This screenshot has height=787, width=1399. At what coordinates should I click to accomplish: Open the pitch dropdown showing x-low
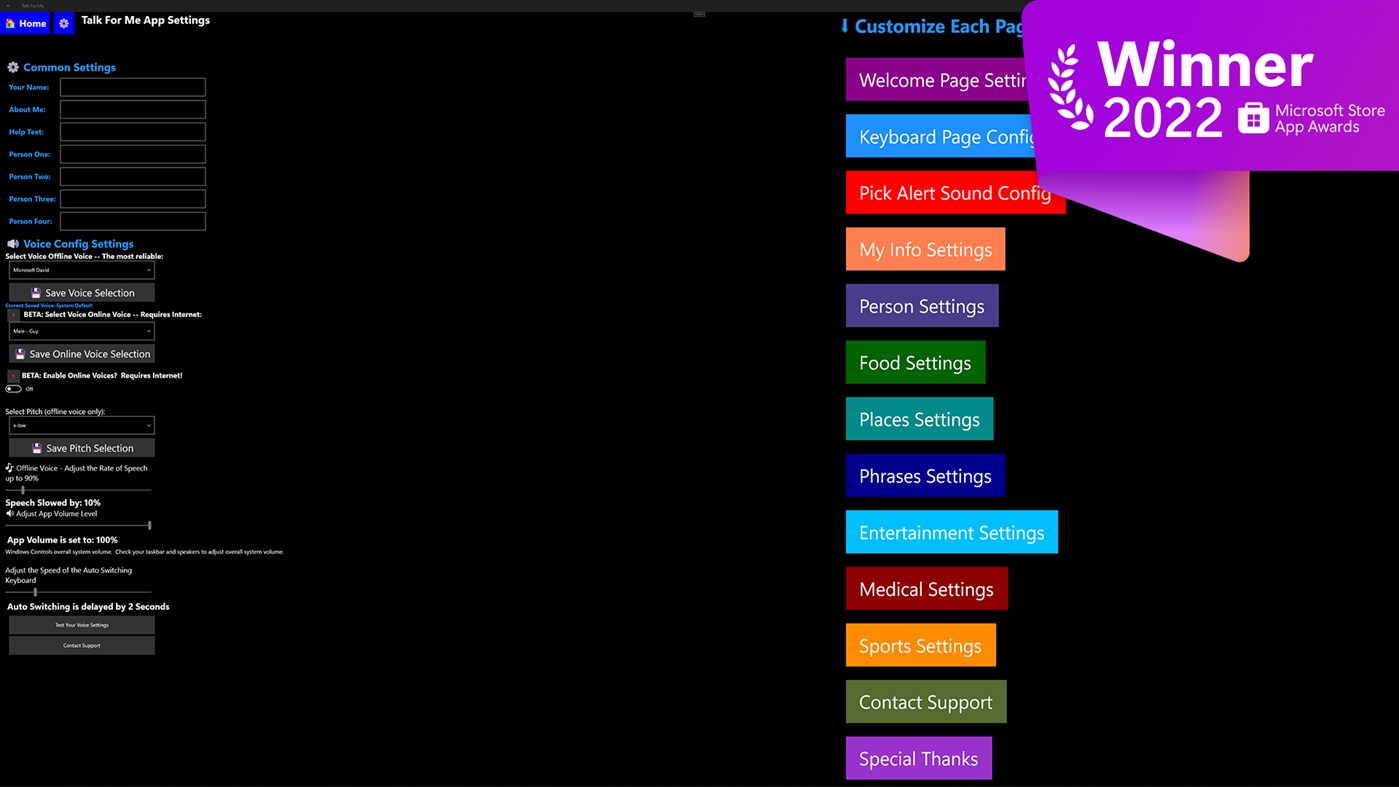(80, 424)
